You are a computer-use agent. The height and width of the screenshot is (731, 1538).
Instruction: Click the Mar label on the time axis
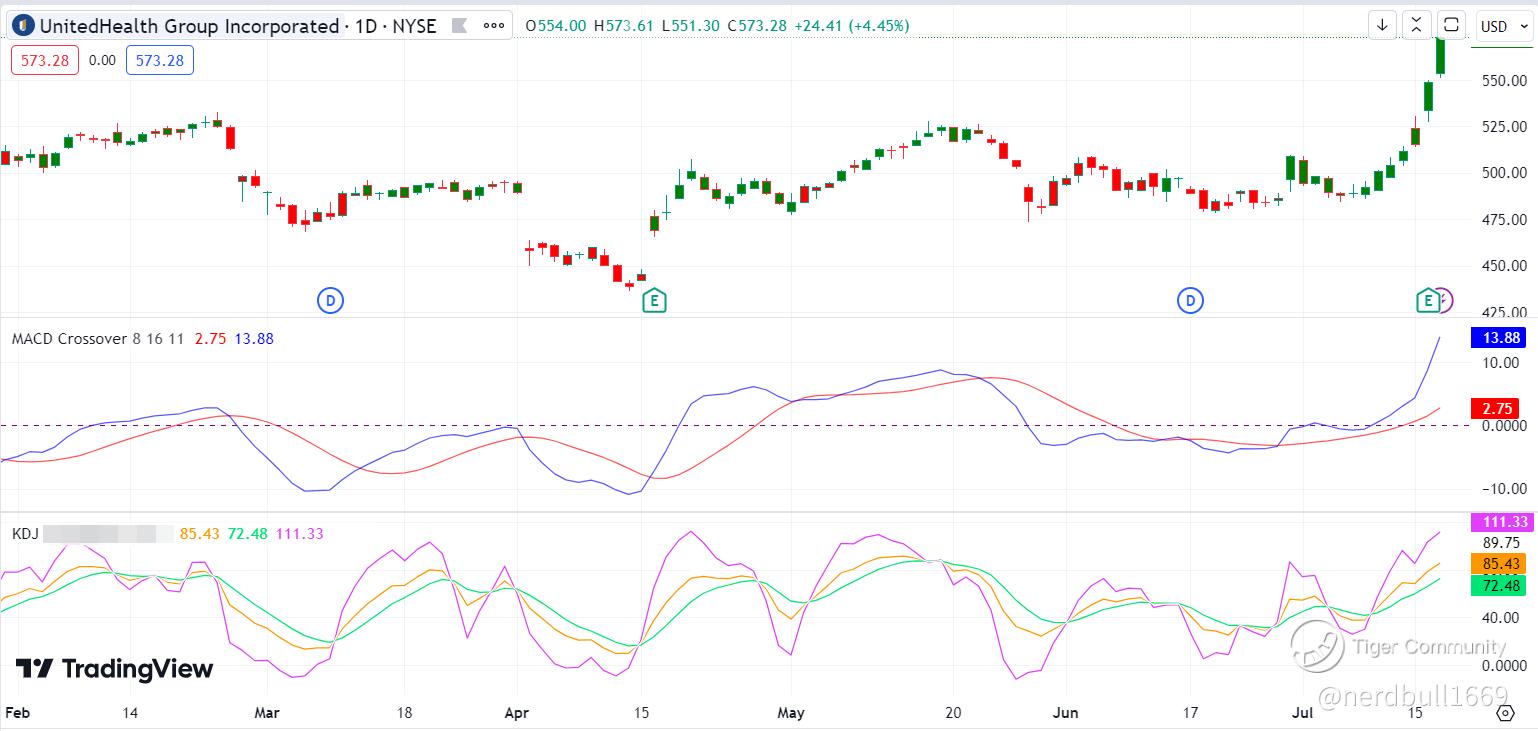[x=268, y=713]
